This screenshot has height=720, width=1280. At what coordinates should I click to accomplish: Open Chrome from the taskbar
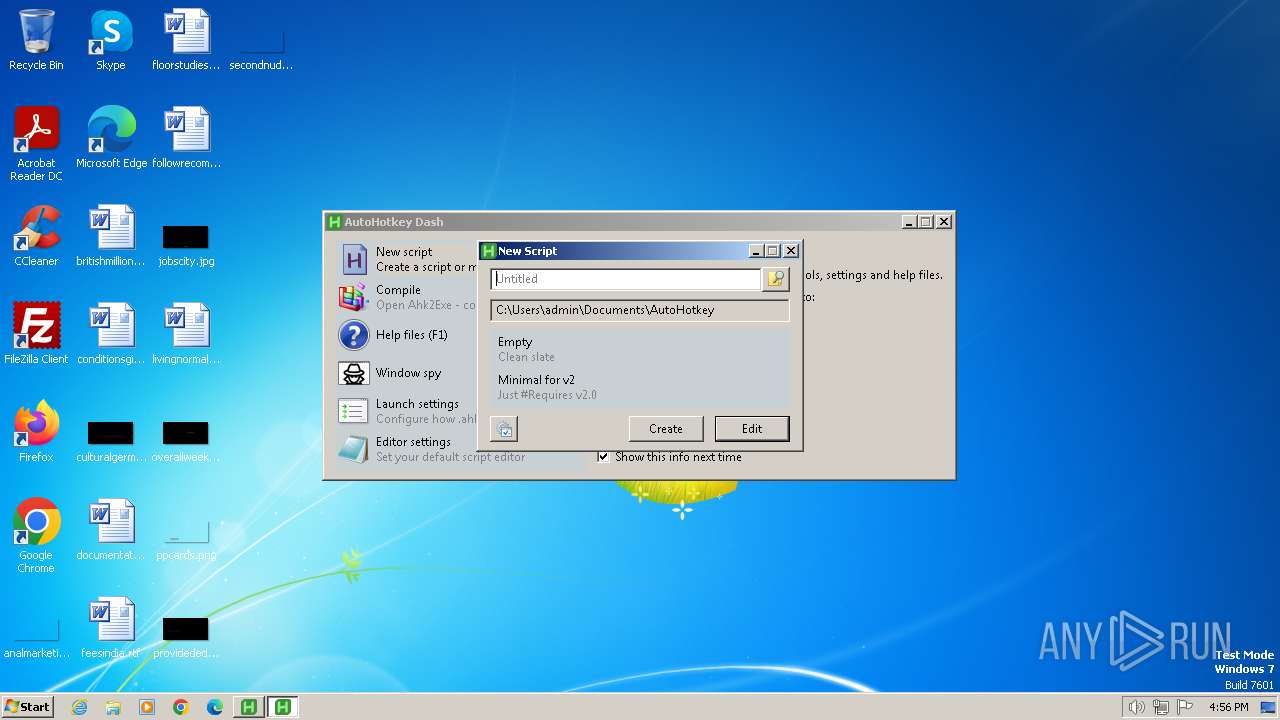(x=181, y=707)
